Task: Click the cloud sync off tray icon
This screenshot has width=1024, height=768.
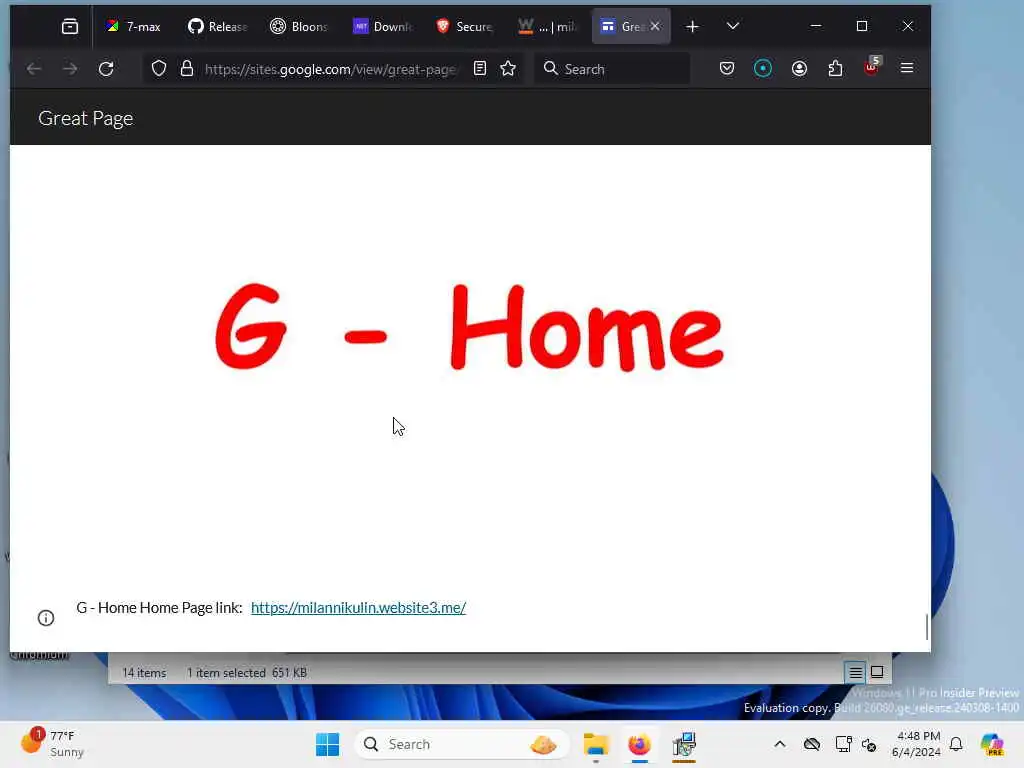Action: [812, 744]
